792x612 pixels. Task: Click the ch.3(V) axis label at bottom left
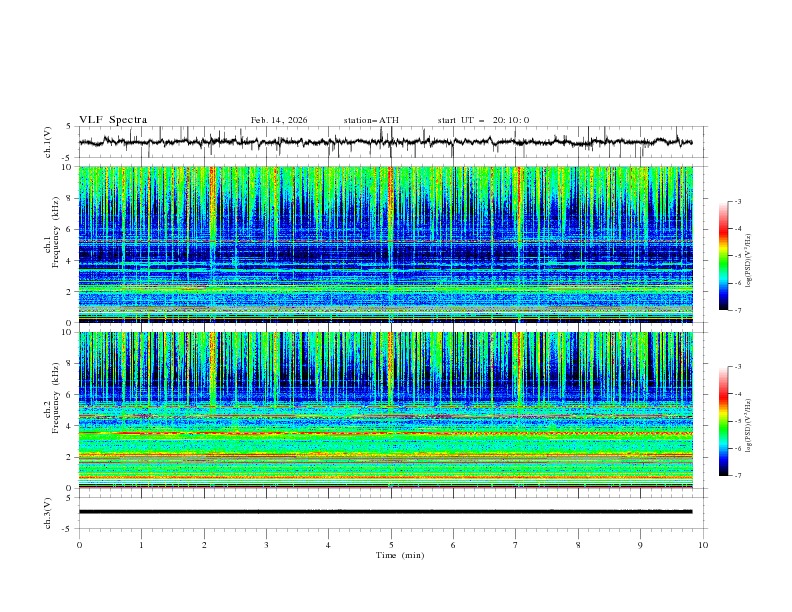tap(48, 511)
